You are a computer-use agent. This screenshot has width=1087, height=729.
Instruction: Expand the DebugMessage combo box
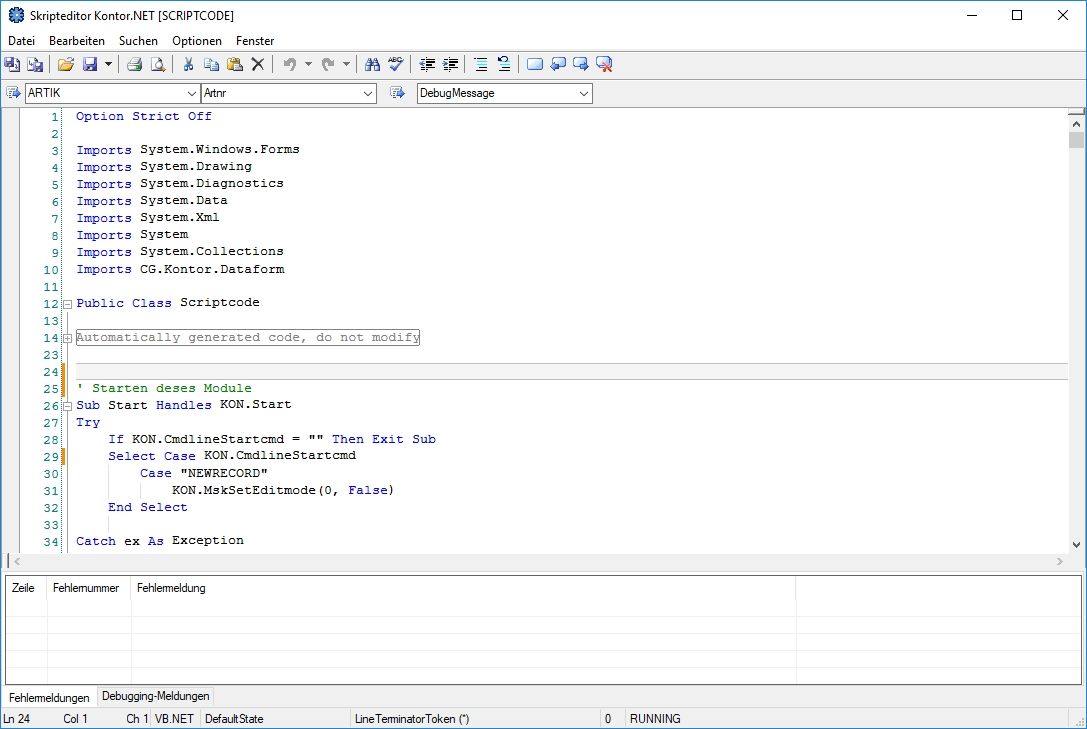point(584,93)
